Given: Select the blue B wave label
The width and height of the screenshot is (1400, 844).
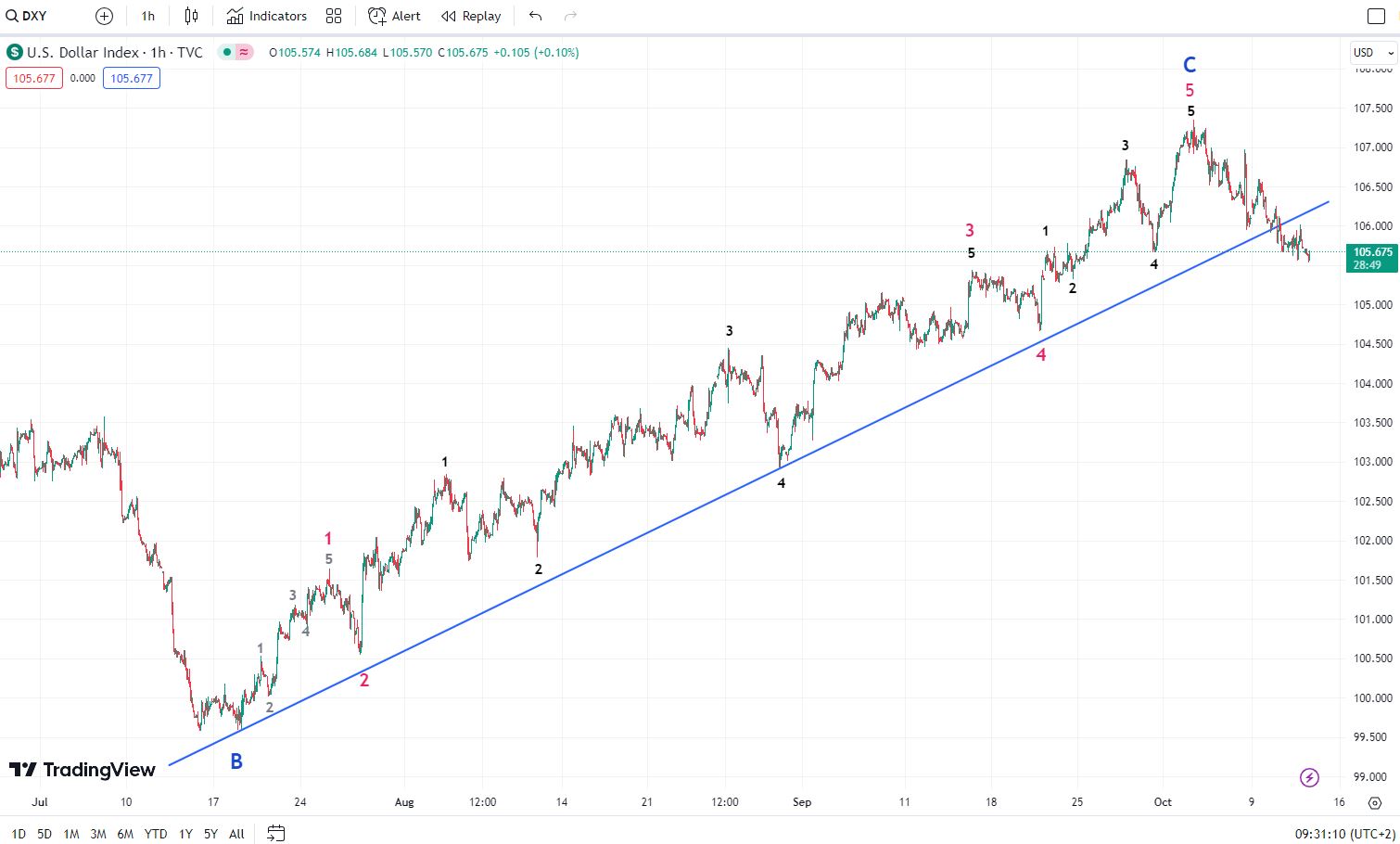Looking at the screenshot, I should (236, 761).
